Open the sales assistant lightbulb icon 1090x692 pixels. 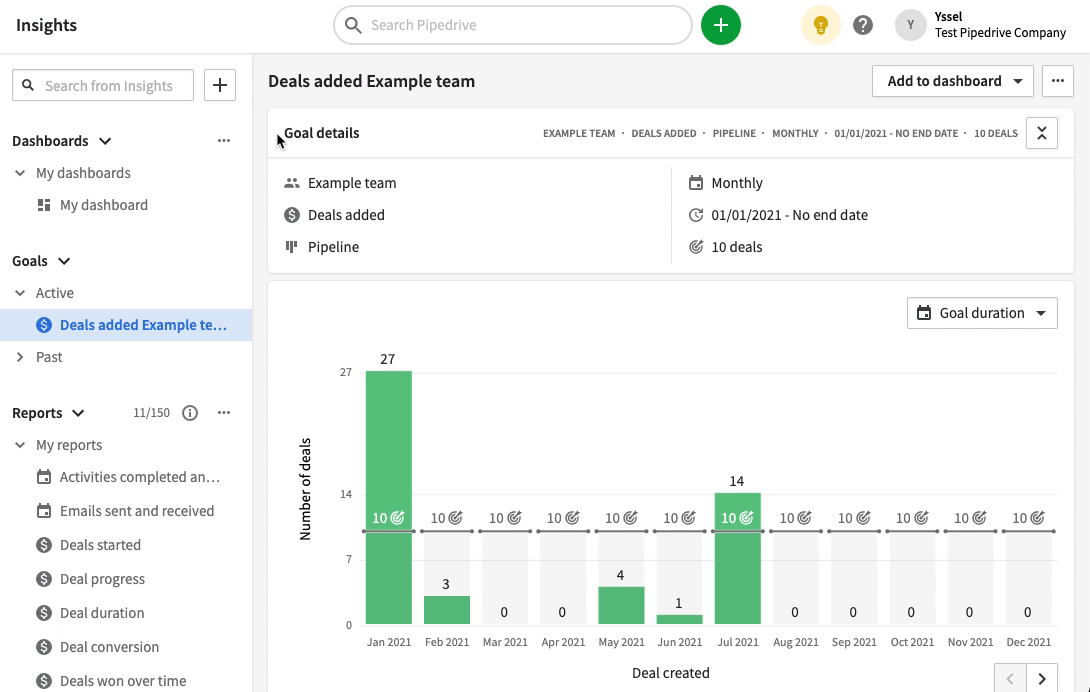click(821, 25)
